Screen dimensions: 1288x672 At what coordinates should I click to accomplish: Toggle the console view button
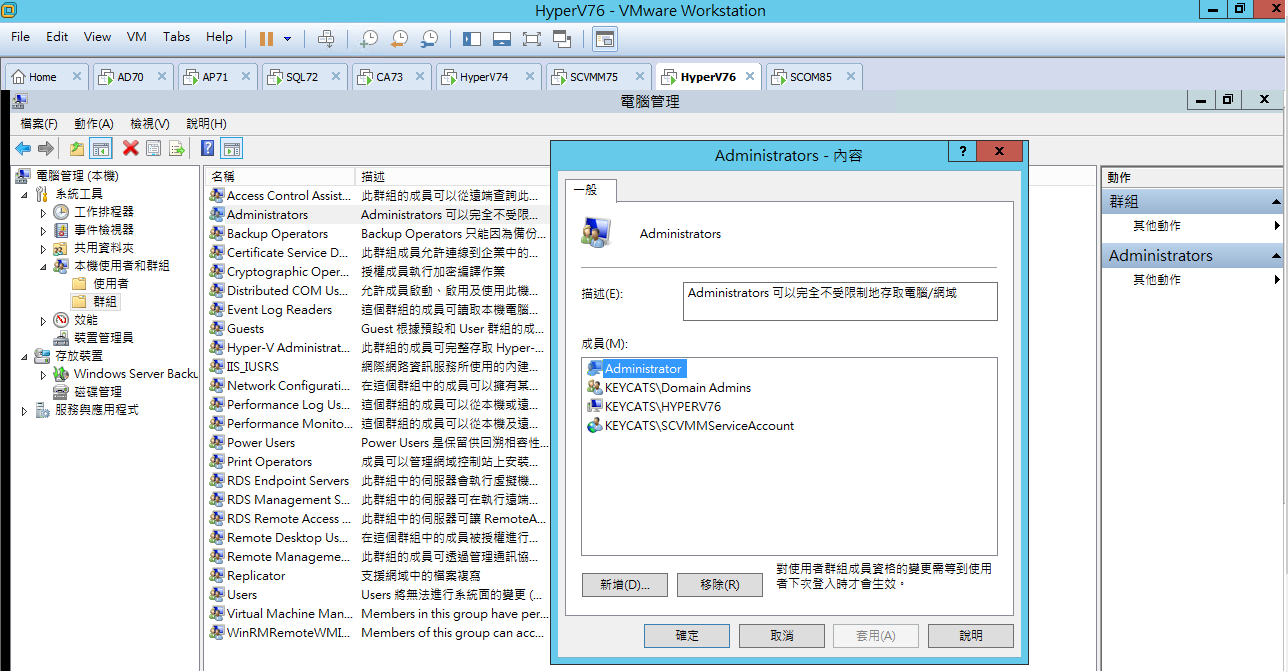click(604, 38)
